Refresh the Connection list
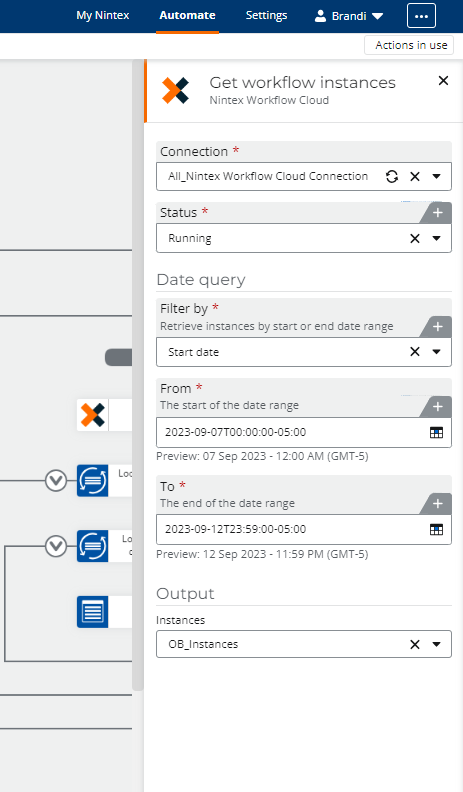The width and height of the screenshot is (463, 792). [392, 176]
